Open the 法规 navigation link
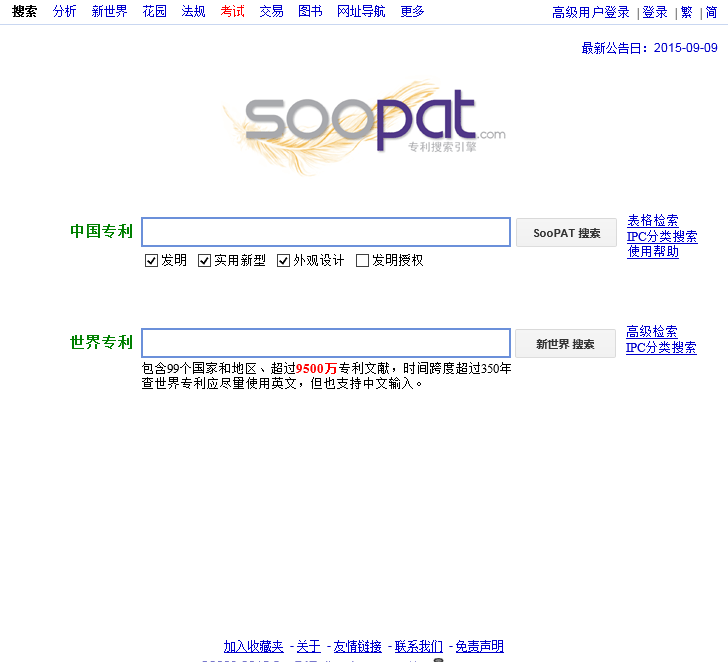 (x=193, y=11)
